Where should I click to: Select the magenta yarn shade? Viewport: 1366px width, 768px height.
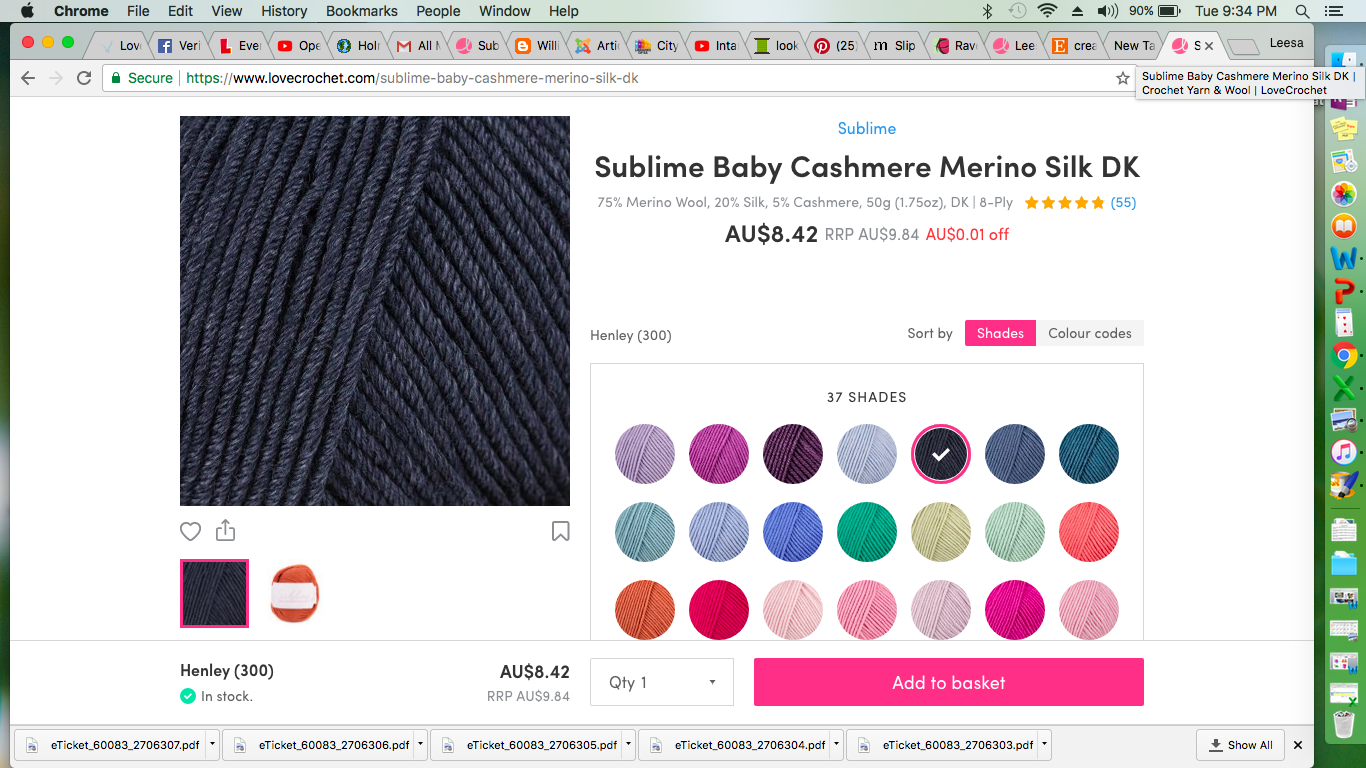click(x=719, y=454)
